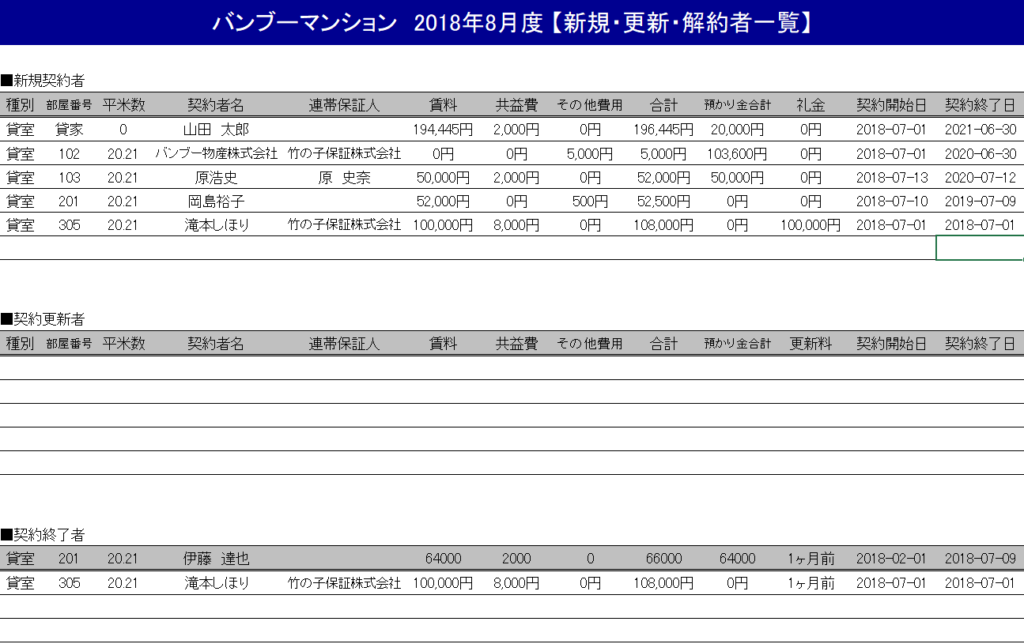Viewport: 1024px width, 644px height.
Task: Click room number 201 in 伊藤 達也 row
Action: pos(69,558)
